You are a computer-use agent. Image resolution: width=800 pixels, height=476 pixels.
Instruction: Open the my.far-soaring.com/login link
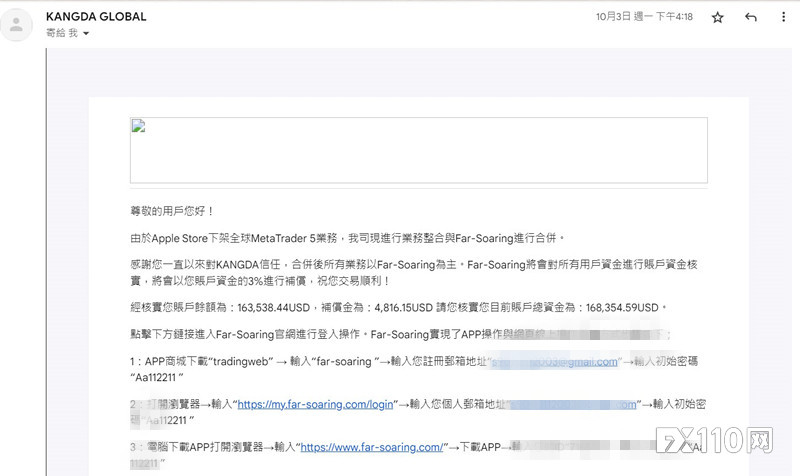(315, 405)
